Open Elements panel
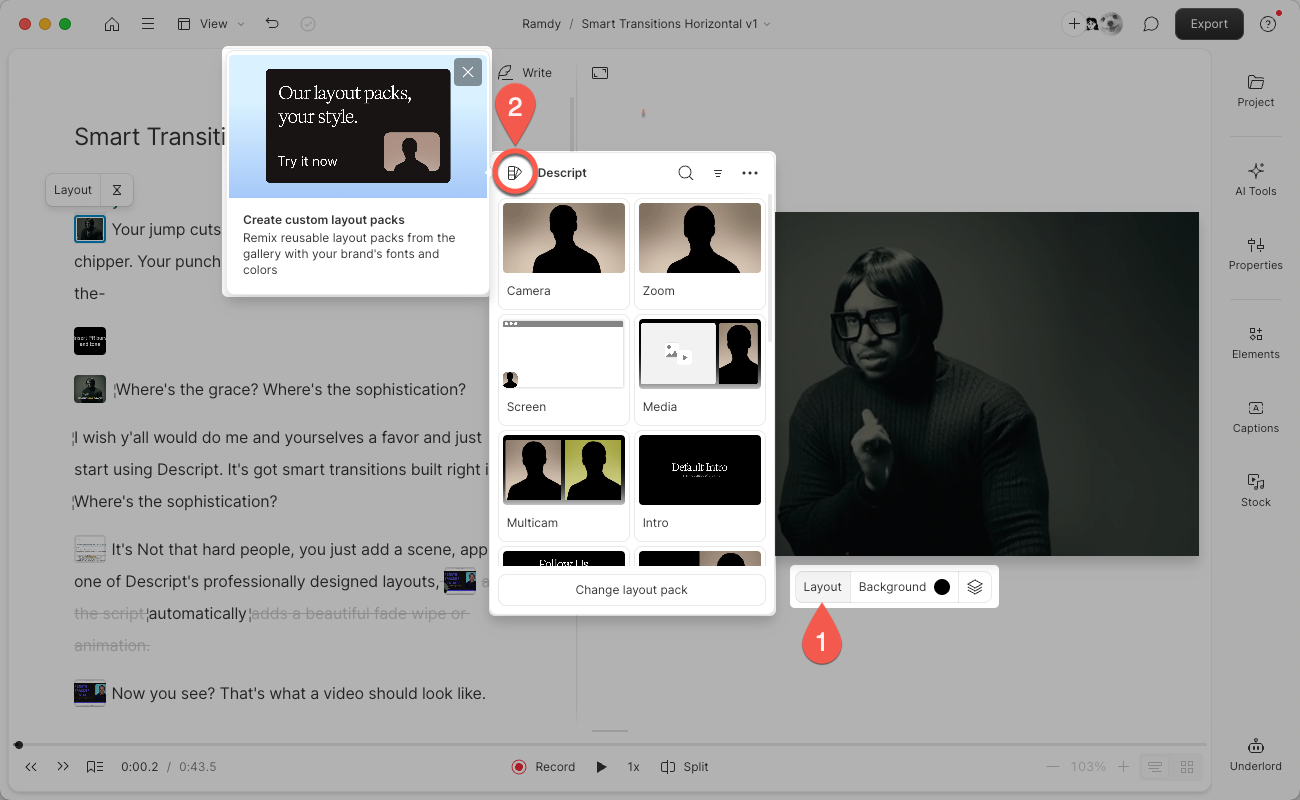This screenshot has width=1300, height=800. click(x=1256, y=343)
